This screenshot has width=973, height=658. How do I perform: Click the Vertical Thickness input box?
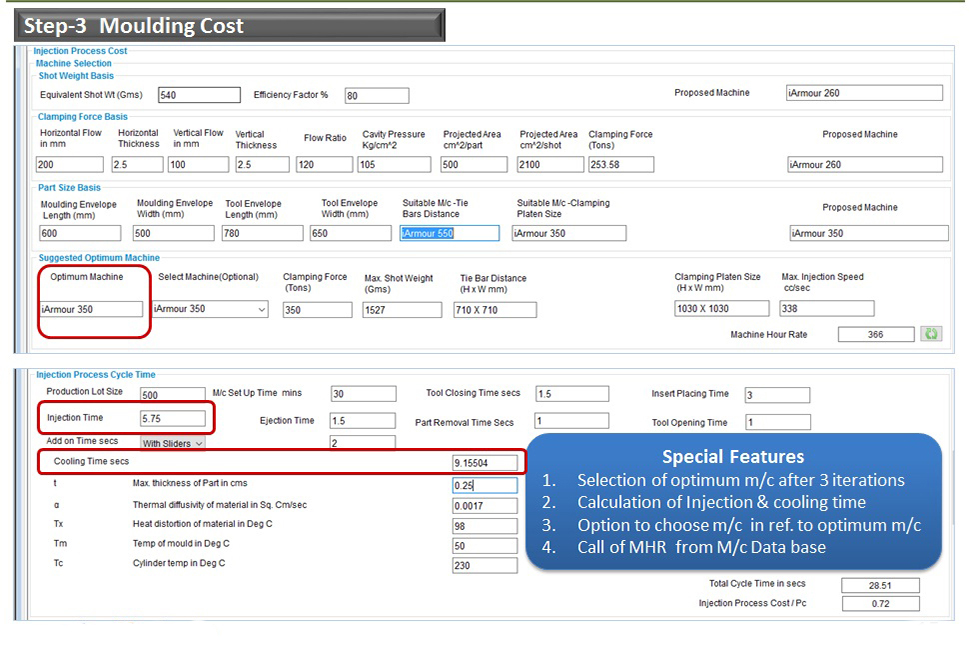point(262,164)
